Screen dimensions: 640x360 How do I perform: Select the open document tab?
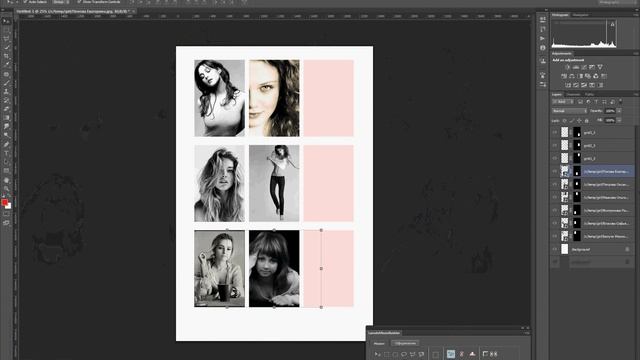point(76,11)
